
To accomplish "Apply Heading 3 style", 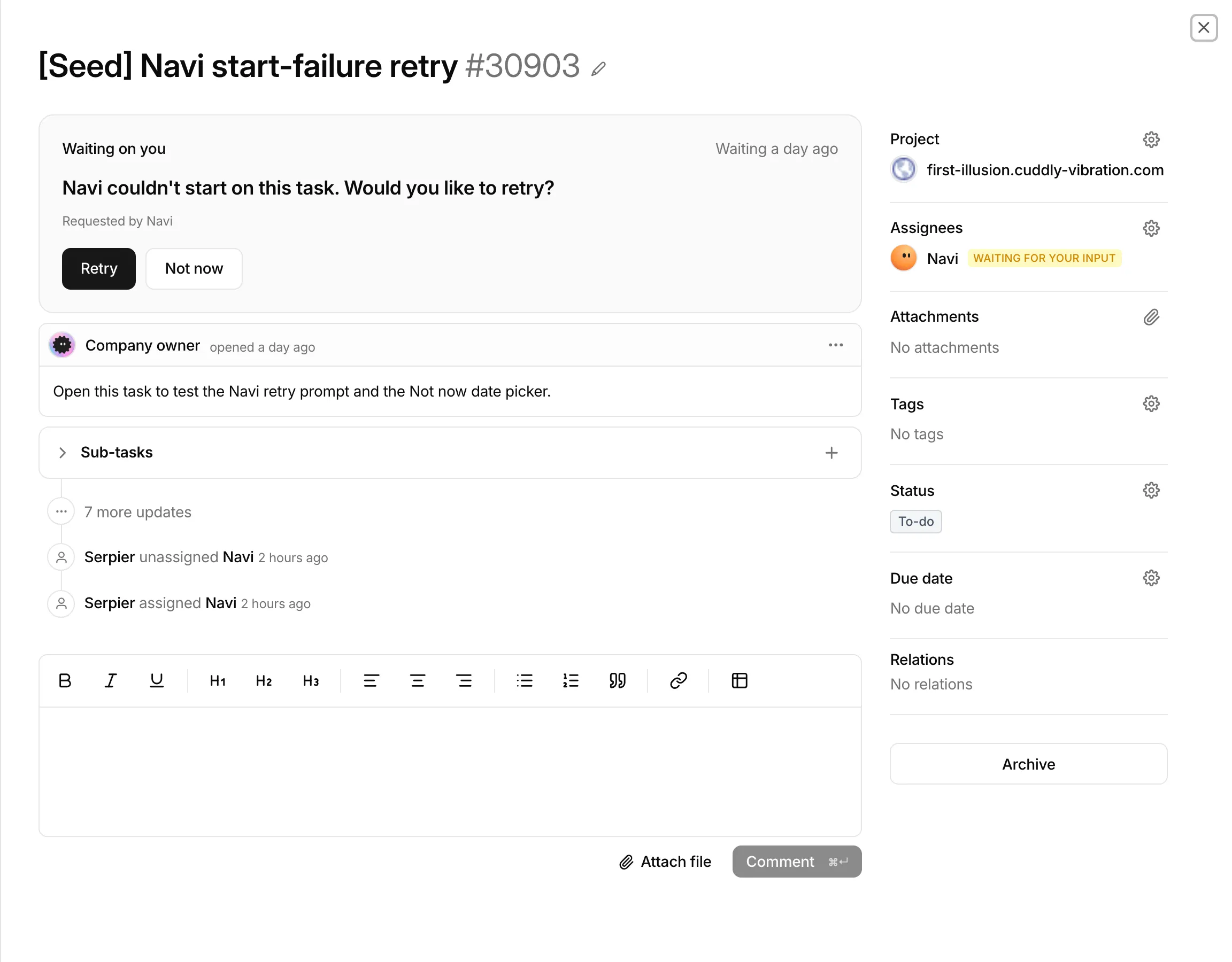I will pos(310,681).
